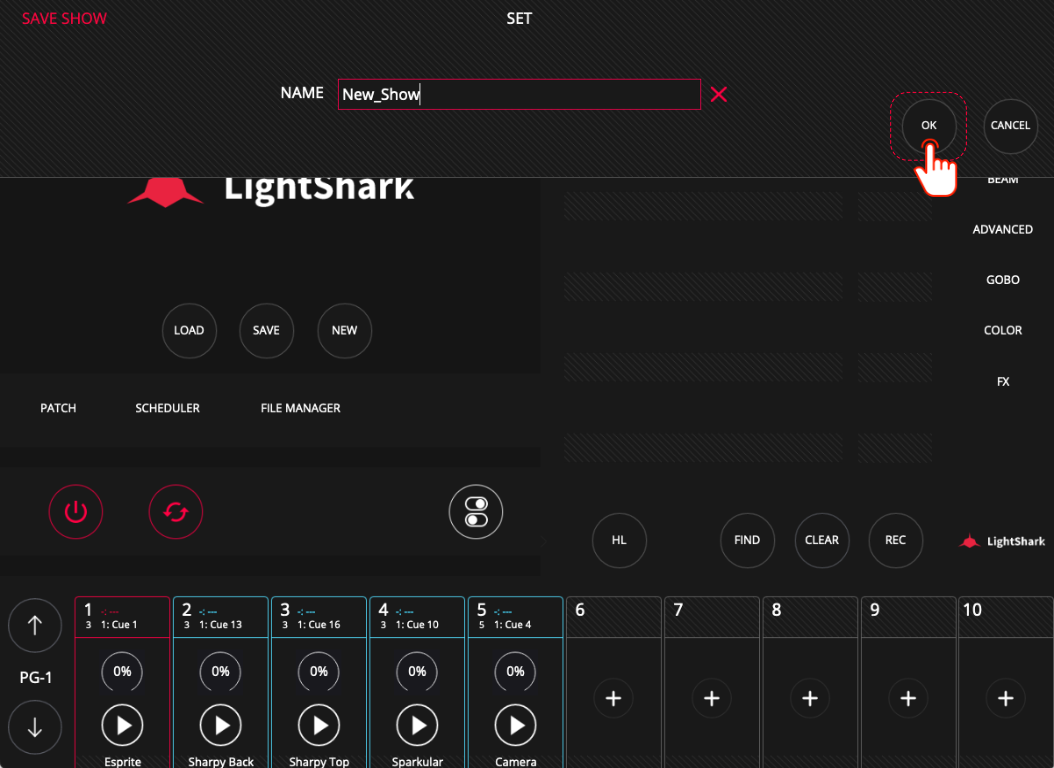Click the SAVE show button
Viewport: 1054px width, 768px height.
[x=266, y=331]
